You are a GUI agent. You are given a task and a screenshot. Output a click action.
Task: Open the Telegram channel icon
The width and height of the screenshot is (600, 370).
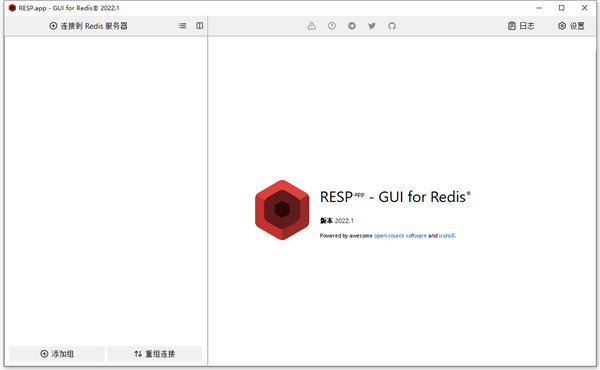(x=352, y=26)
